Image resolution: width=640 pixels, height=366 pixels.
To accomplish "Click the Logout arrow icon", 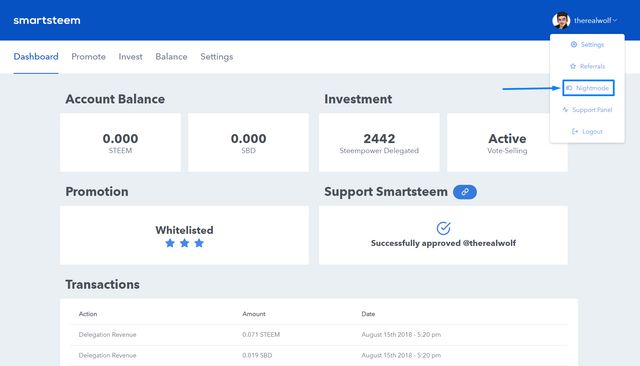I will pos(575,131).
